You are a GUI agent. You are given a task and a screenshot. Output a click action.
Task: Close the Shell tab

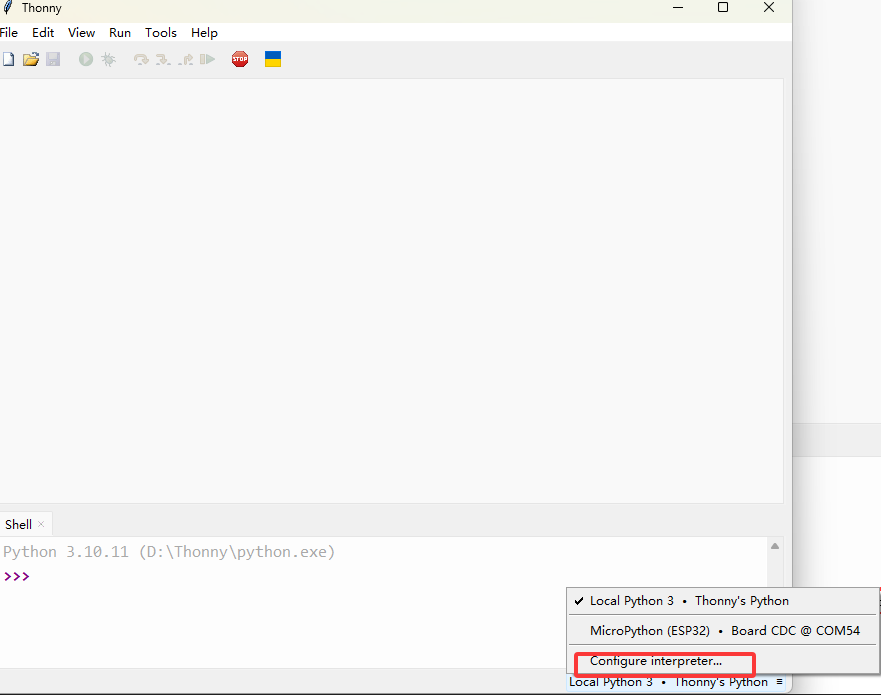click(x=41, y=525)
